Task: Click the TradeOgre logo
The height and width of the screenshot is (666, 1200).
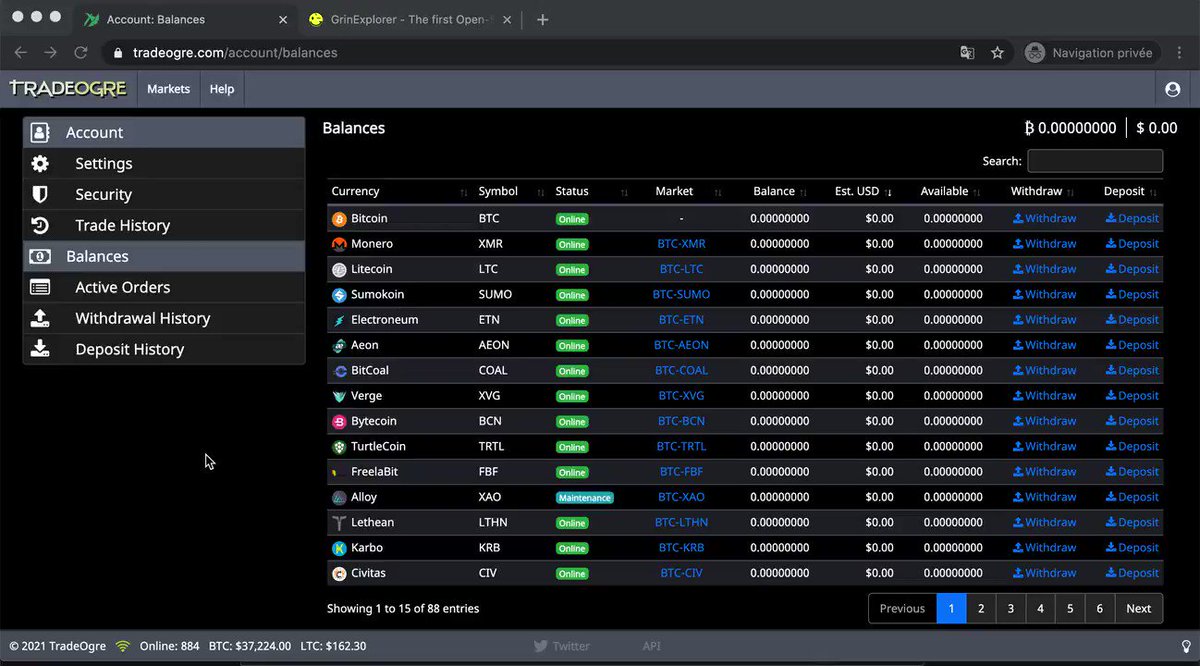Action: pos(68,89)
